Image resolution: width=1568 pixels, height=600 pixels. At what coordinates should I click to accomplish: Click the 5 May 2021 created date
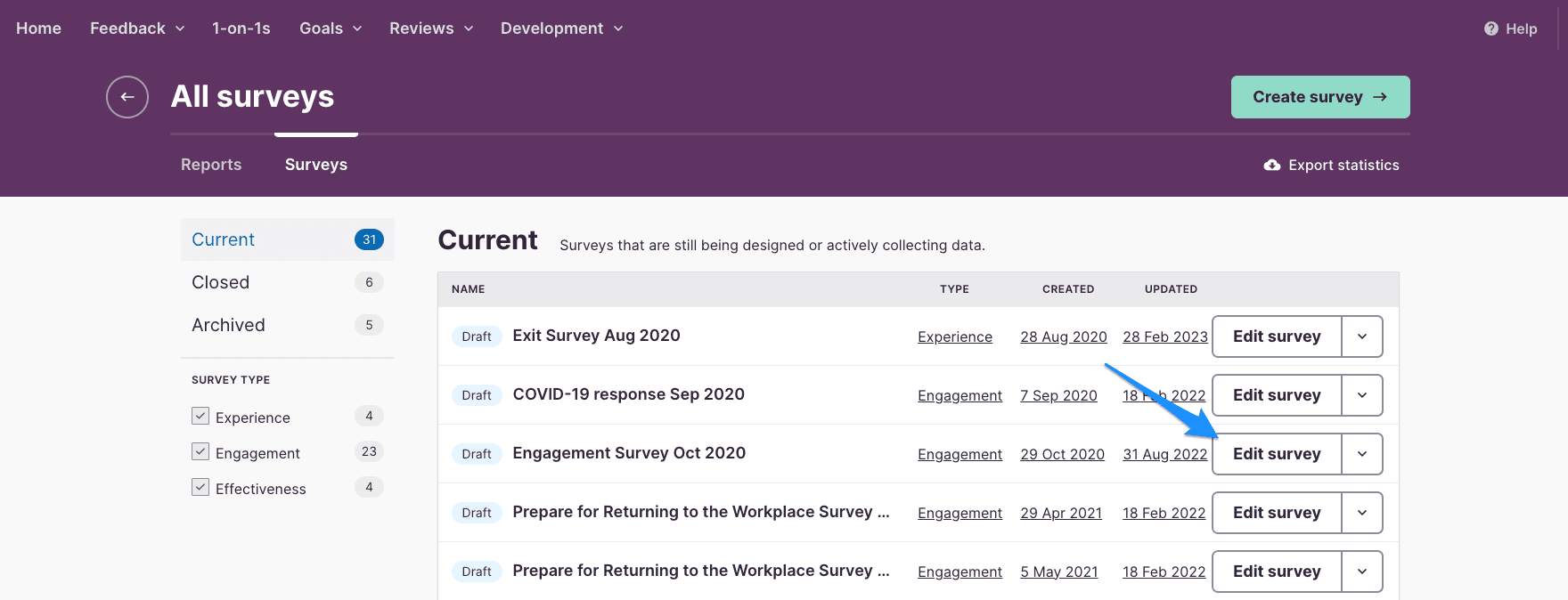coord(1059,572)
